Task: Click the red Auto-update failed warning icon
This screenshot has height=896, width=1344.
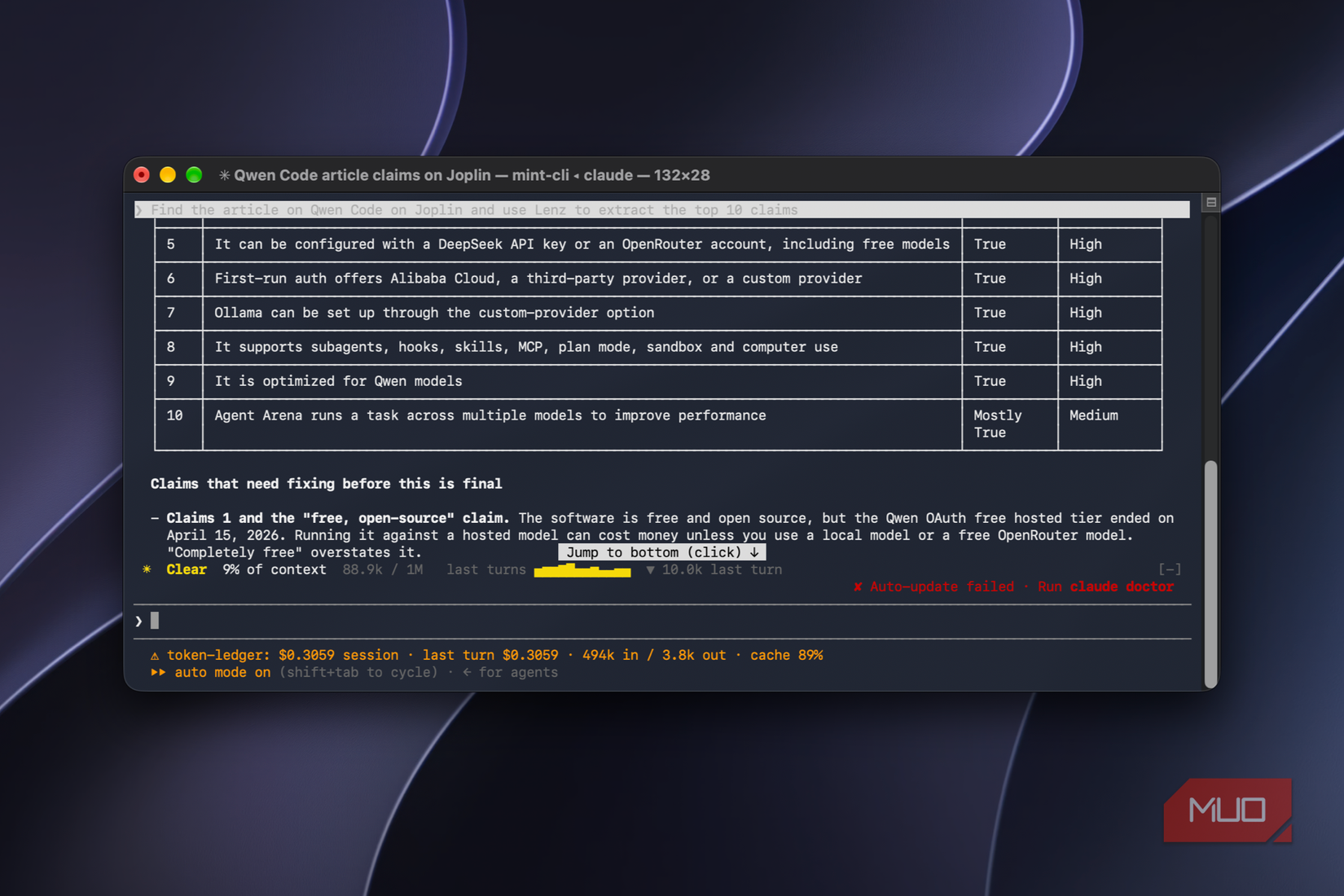Action: [858, 586]
